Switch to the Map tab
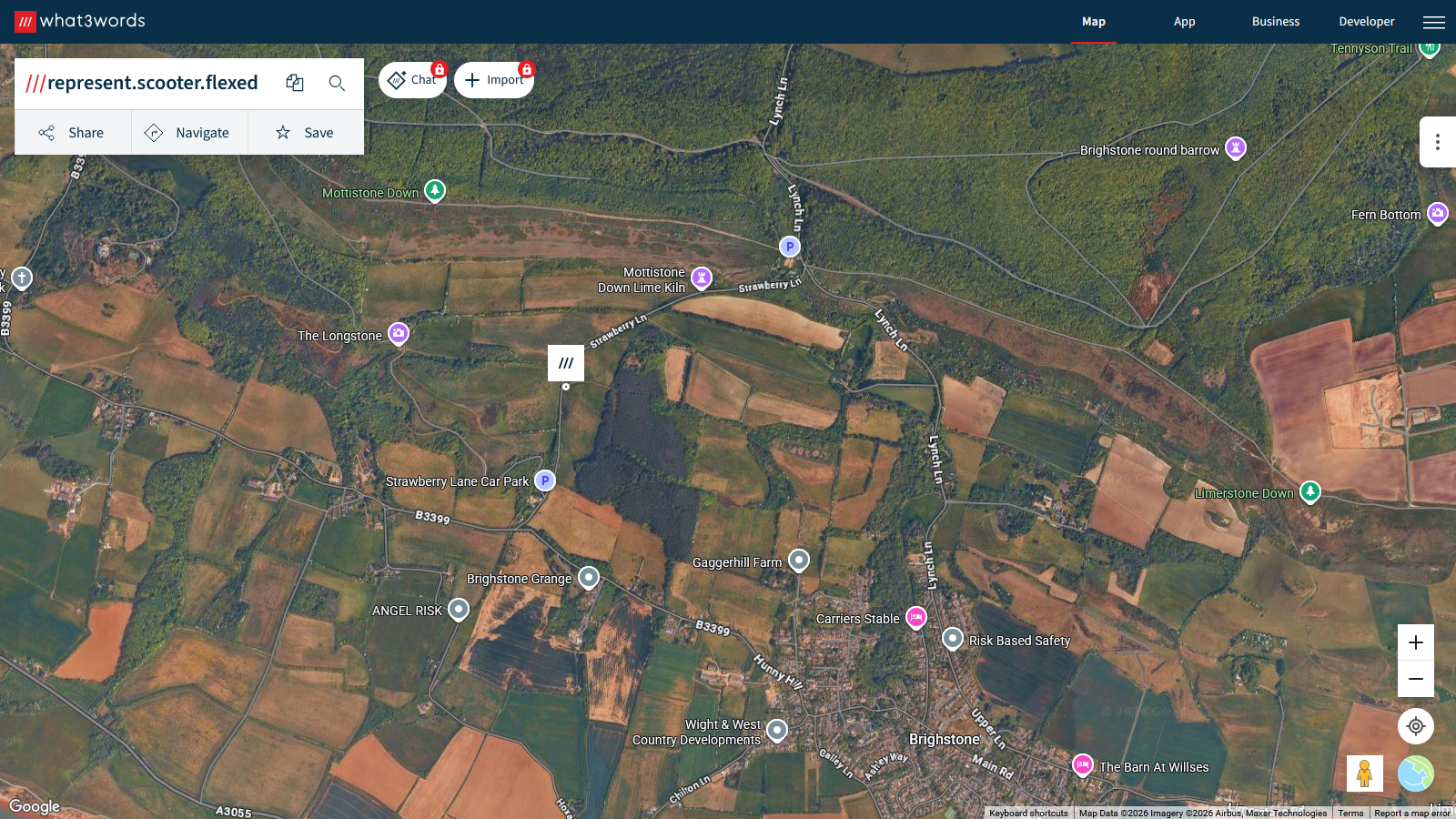 pos(1093,22)
